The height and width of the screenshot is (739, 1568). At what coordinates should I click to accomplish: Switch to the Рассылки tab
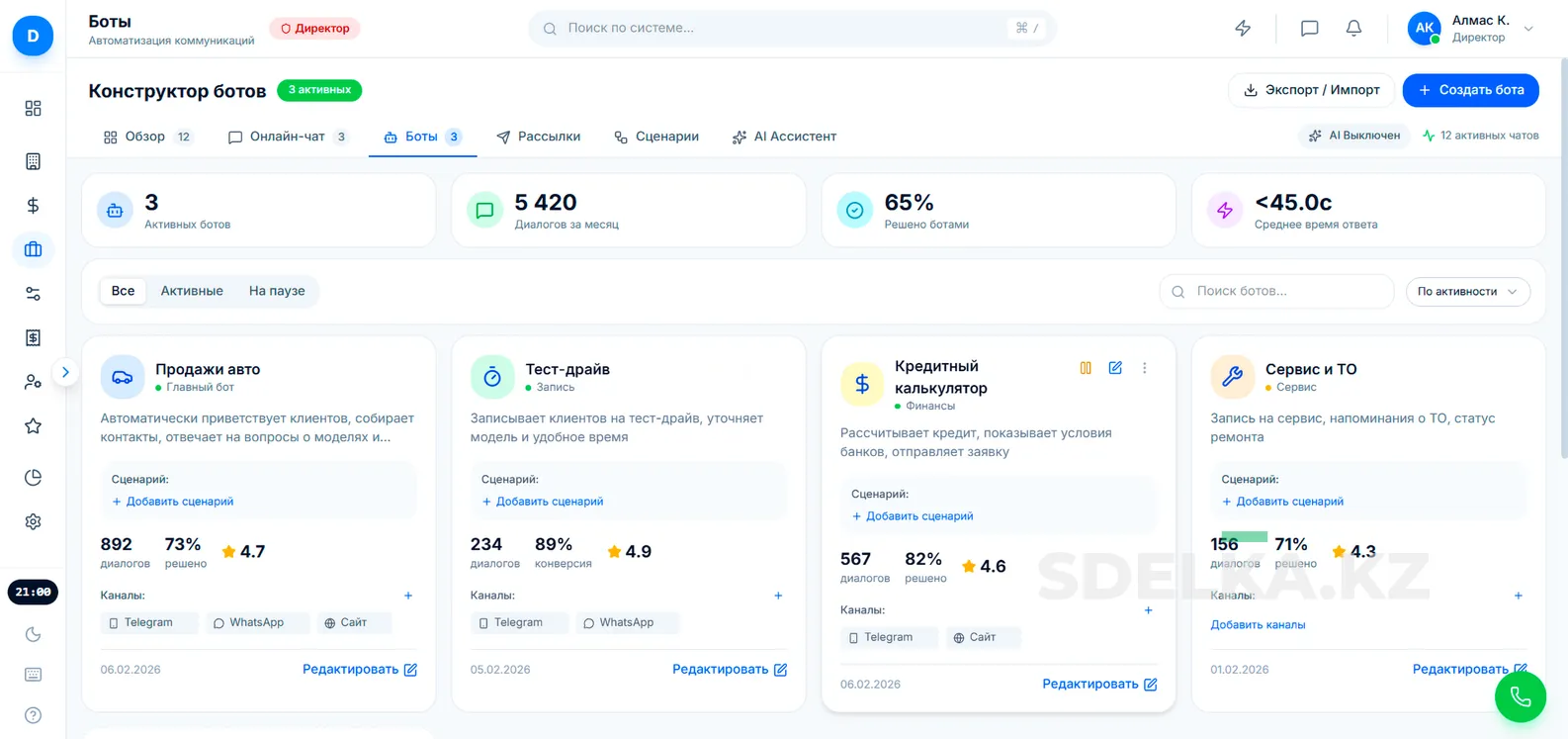point(538,137)
